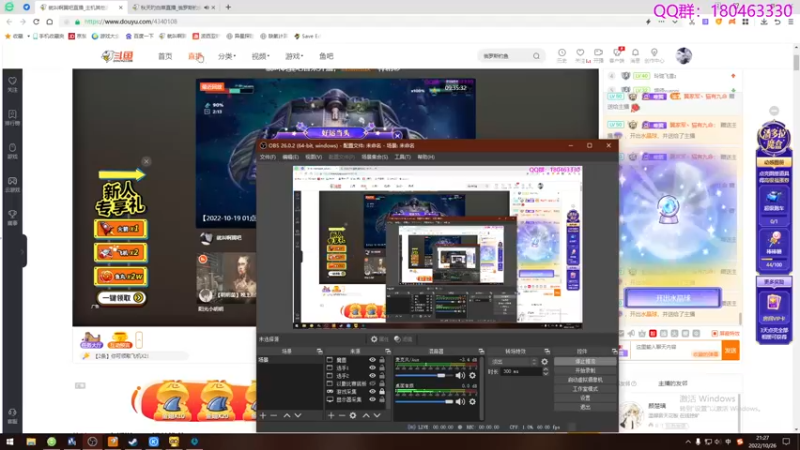The image size is (800, 450).
Task: Toggle lock on 显示器采集 source
Action: [382, 399]
